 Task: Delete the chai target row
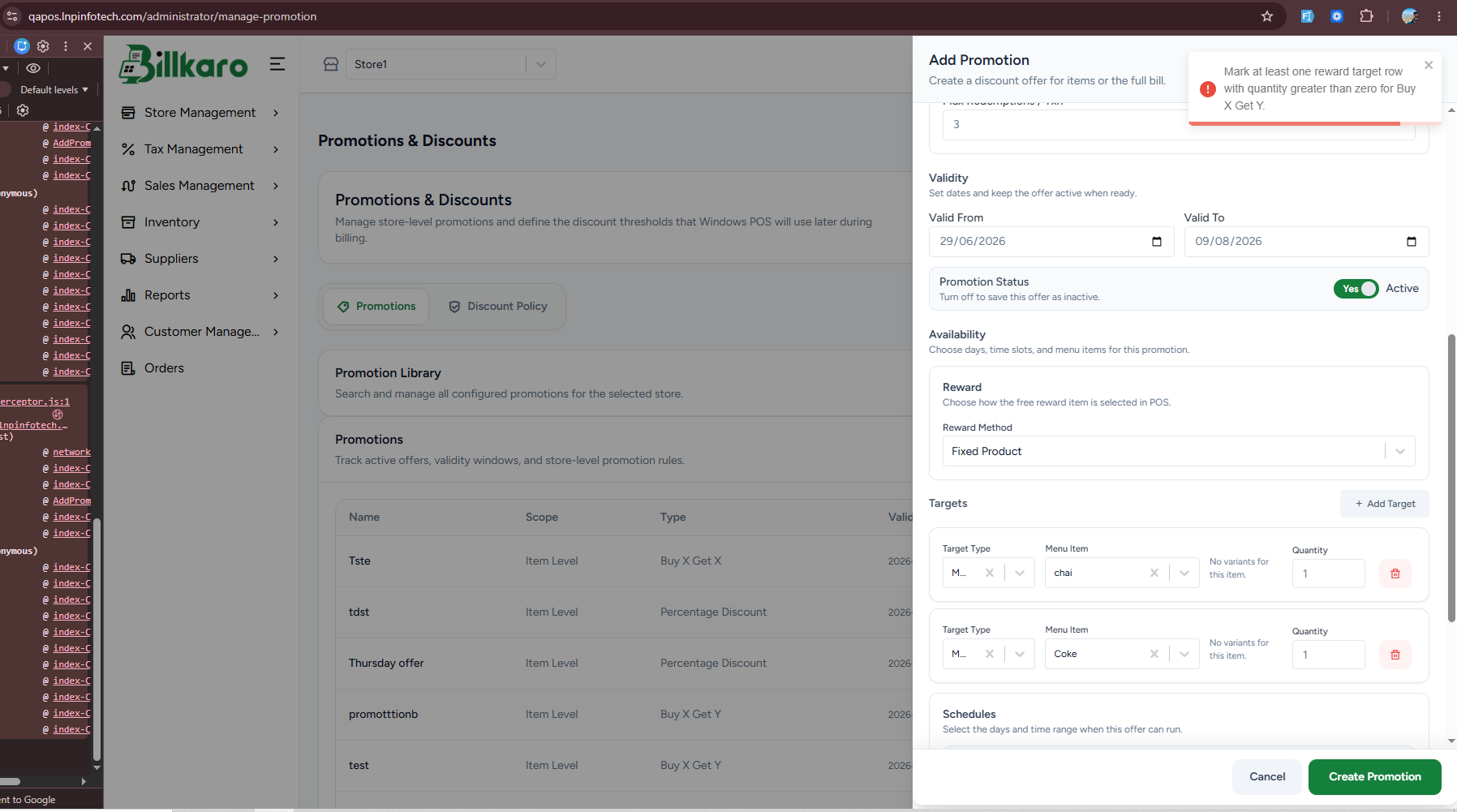coord(1395,574)
